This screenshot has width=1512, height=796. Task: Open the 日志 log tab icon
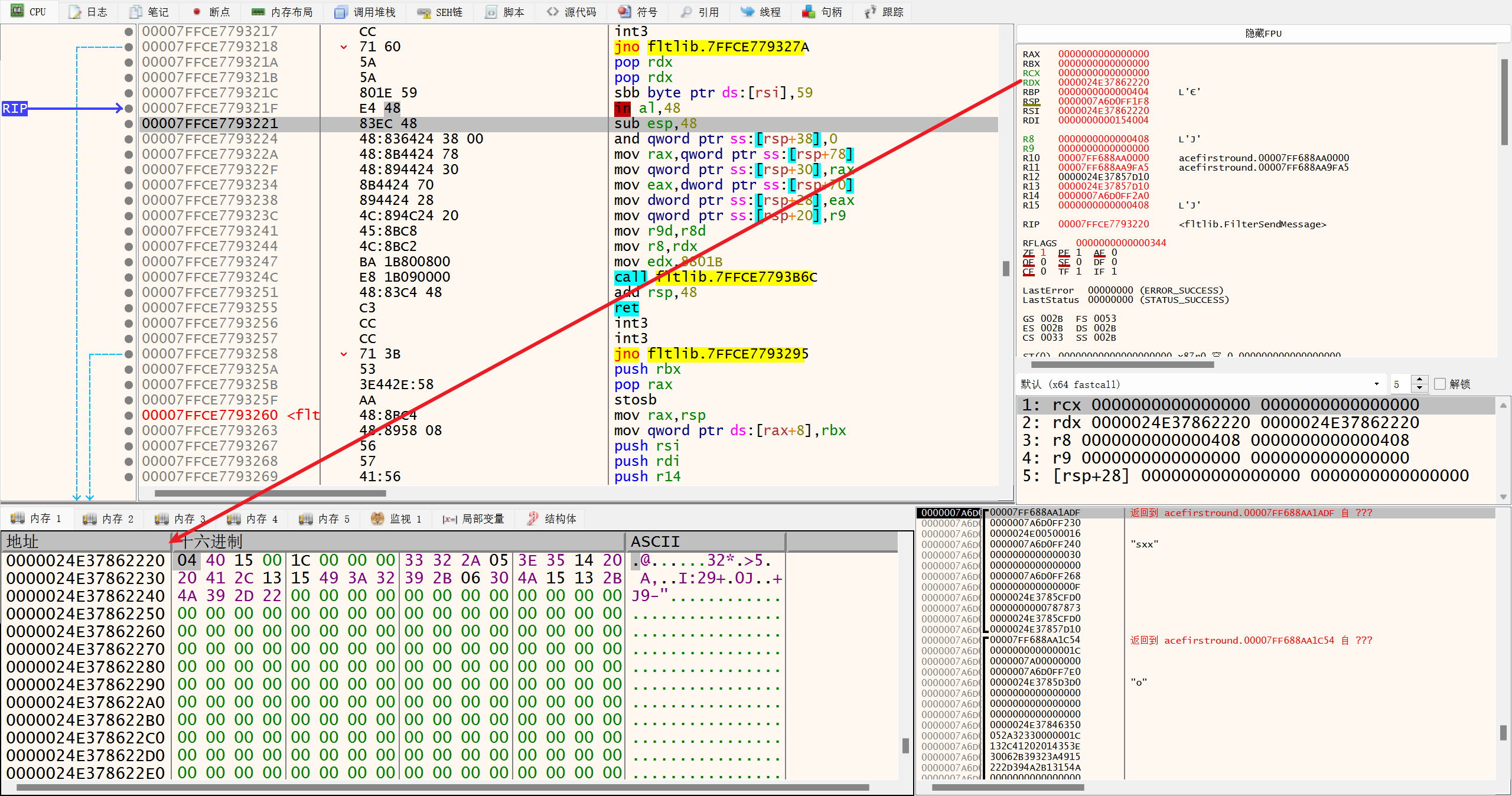click(75, 12)
